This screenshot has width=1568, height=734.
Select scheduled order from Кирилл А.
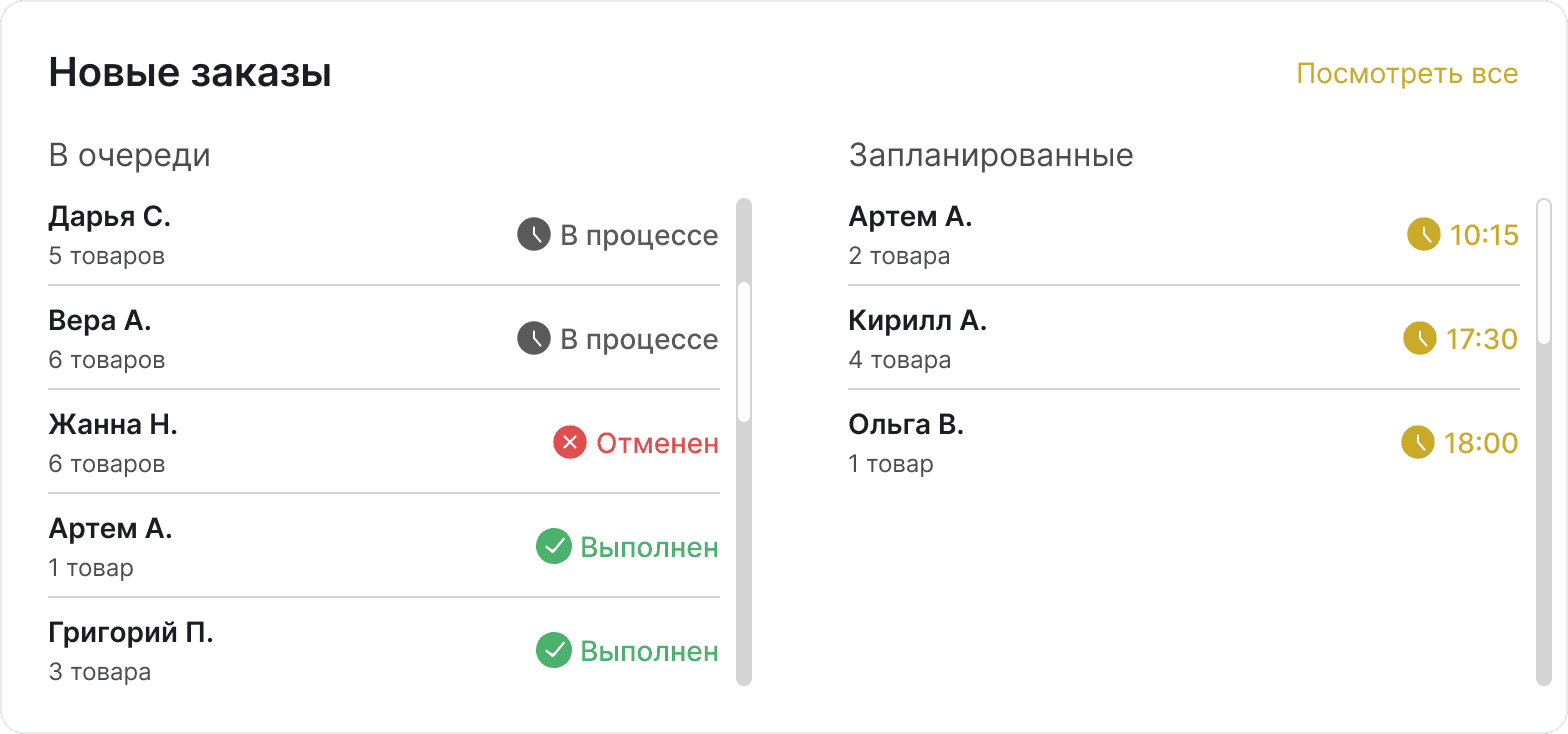(1184, 339)
